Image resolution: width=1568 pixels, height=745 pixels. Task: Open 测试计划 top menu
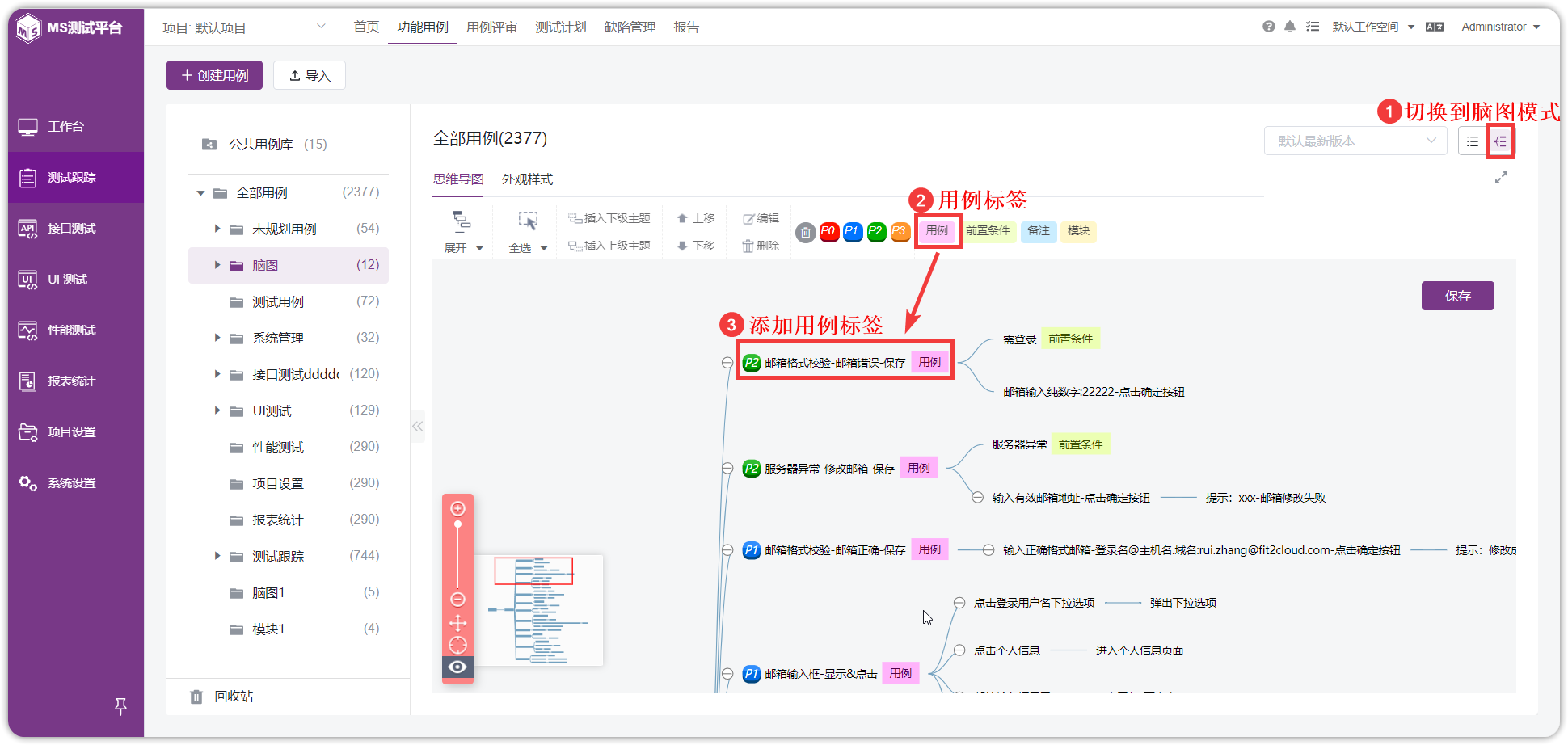point(561,27)
